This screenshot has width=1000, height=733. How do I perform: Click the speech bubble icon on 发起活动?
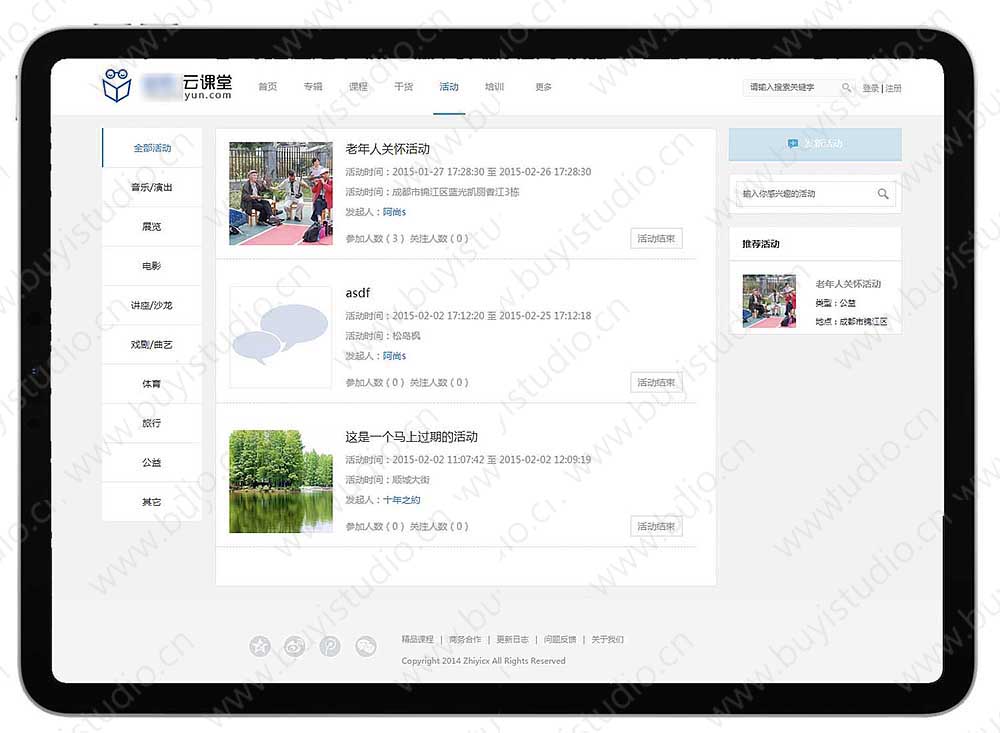pos(793,144)
